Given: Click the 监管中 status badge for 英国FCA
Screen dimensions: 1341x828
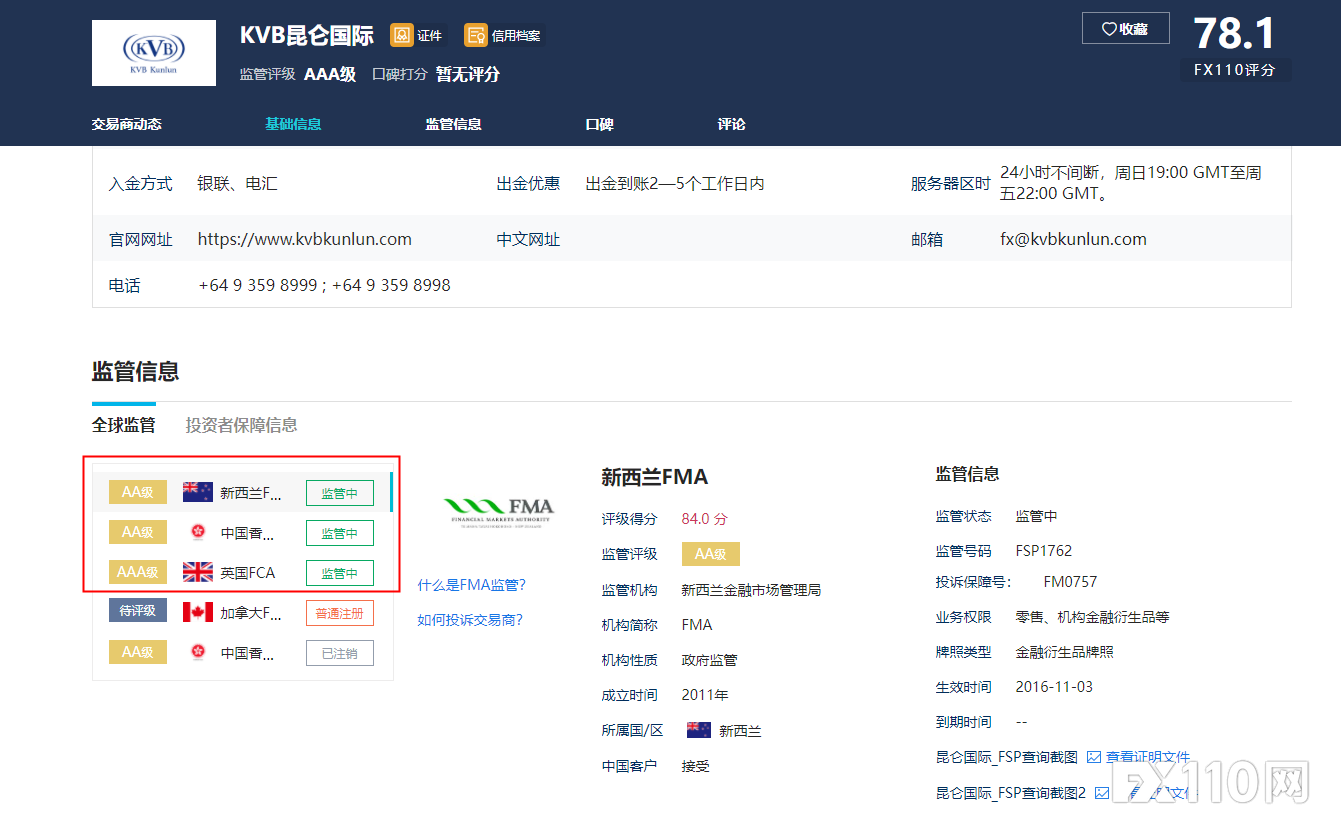Looking at the screenshot, I should (x=339, y=572).
